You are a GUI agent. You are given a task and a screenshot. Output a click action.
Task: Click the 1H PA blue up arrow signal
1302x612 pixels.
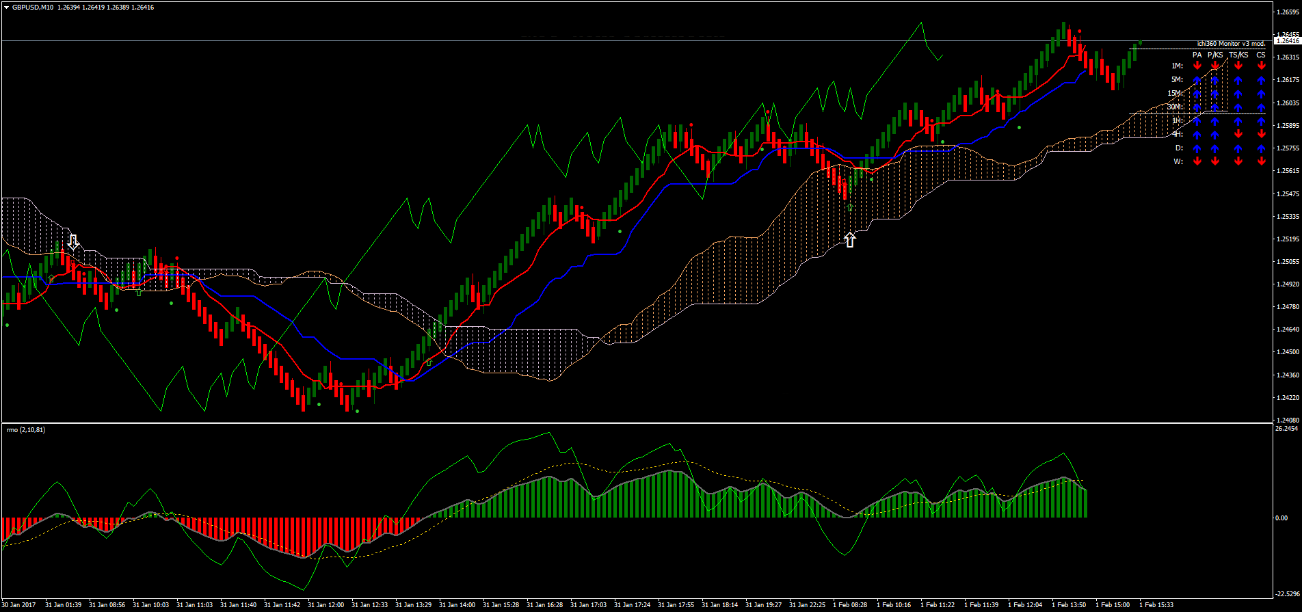tap(1197, 121)
